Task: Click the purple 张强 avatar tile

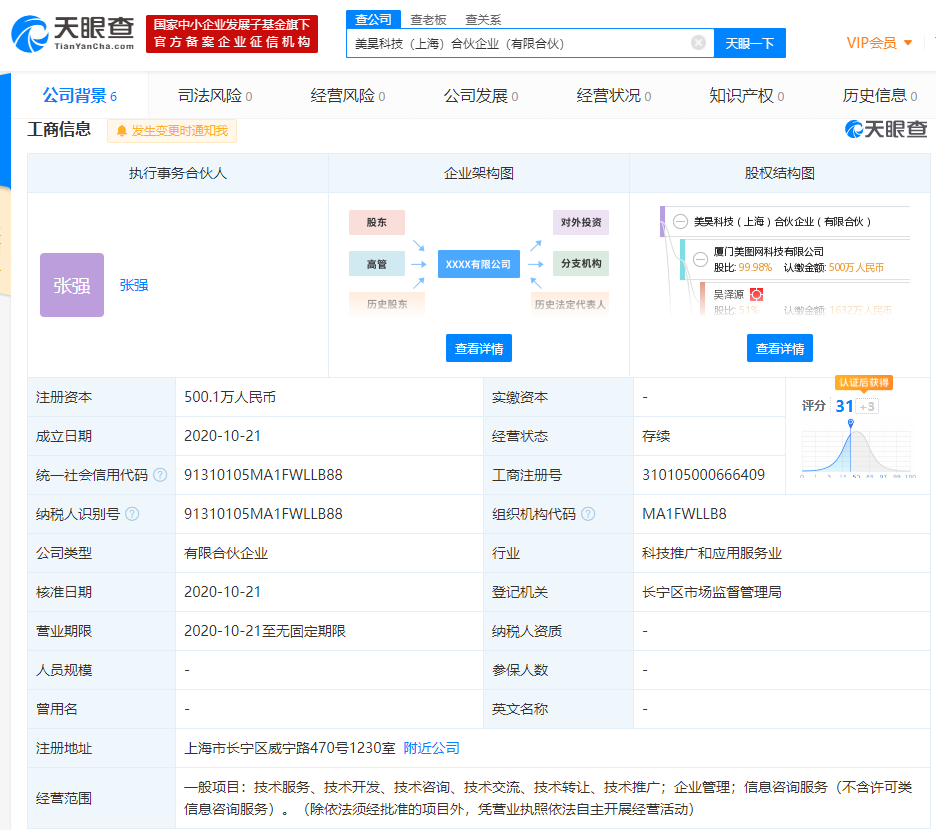Action: (x=72, y=285)
